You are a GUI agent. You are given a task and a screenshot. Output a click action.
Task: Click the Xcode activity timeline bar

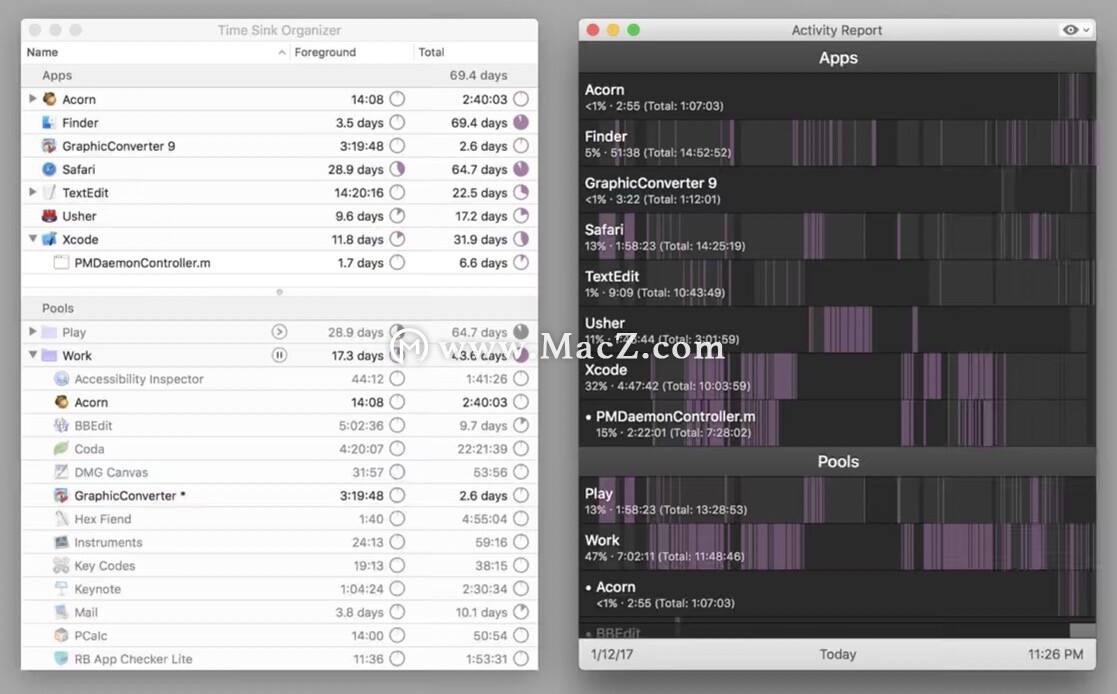(x=837, y=377)
